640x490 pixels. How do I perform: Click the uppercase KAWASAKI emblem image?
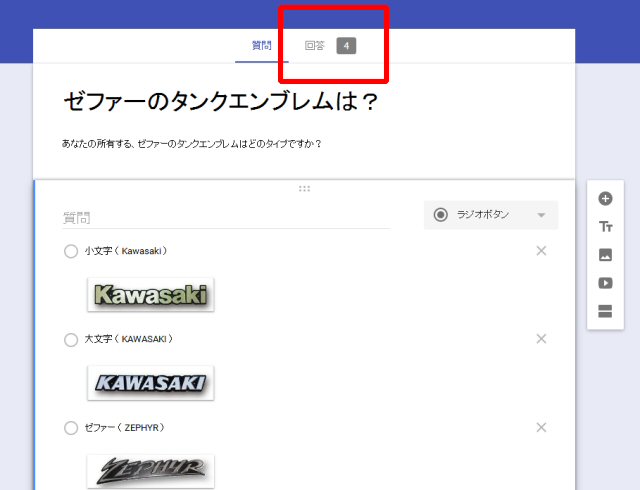click(x=151, y=383)
